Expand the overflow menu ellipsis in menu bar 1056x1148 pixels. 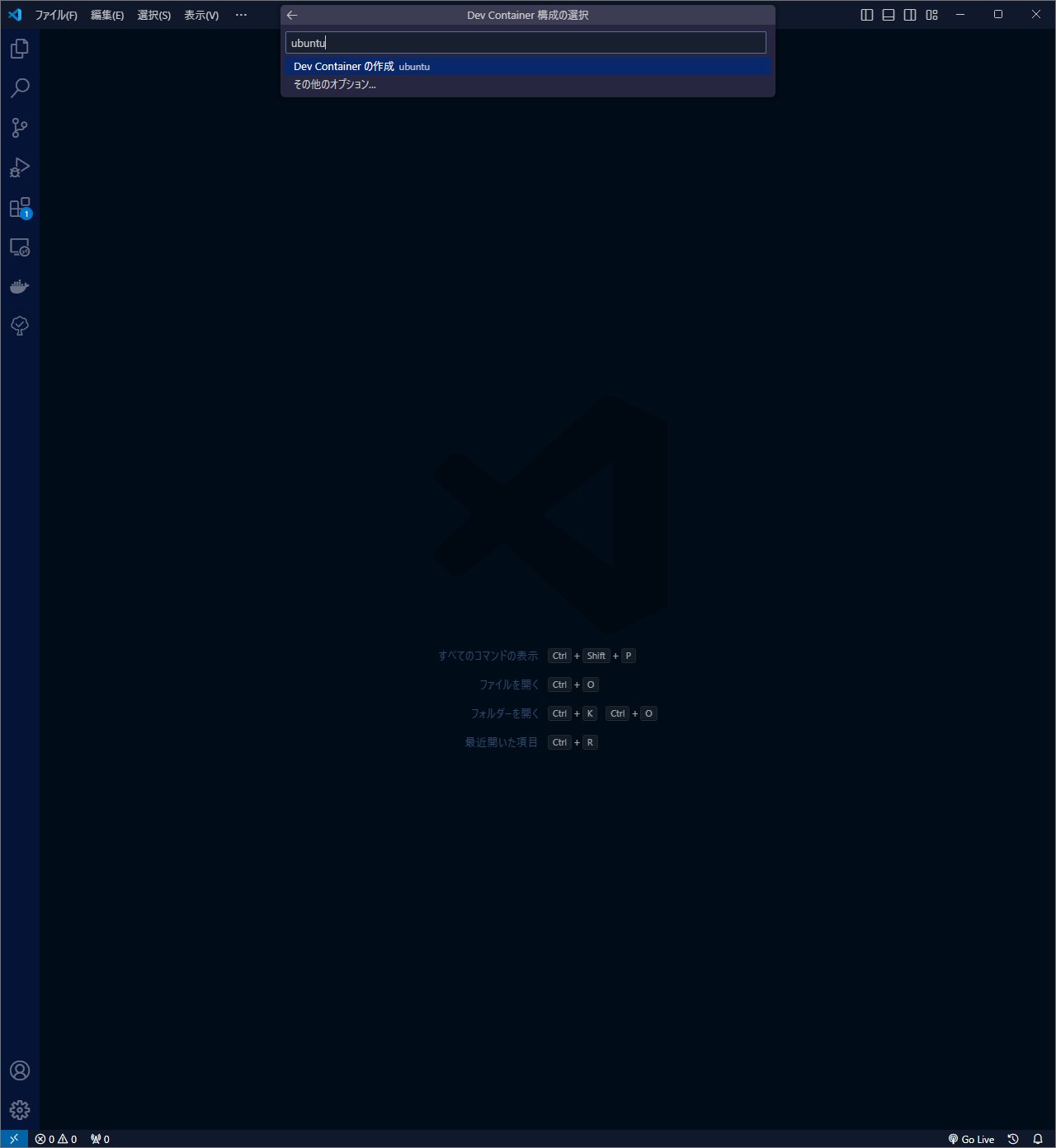pos(241,15)
